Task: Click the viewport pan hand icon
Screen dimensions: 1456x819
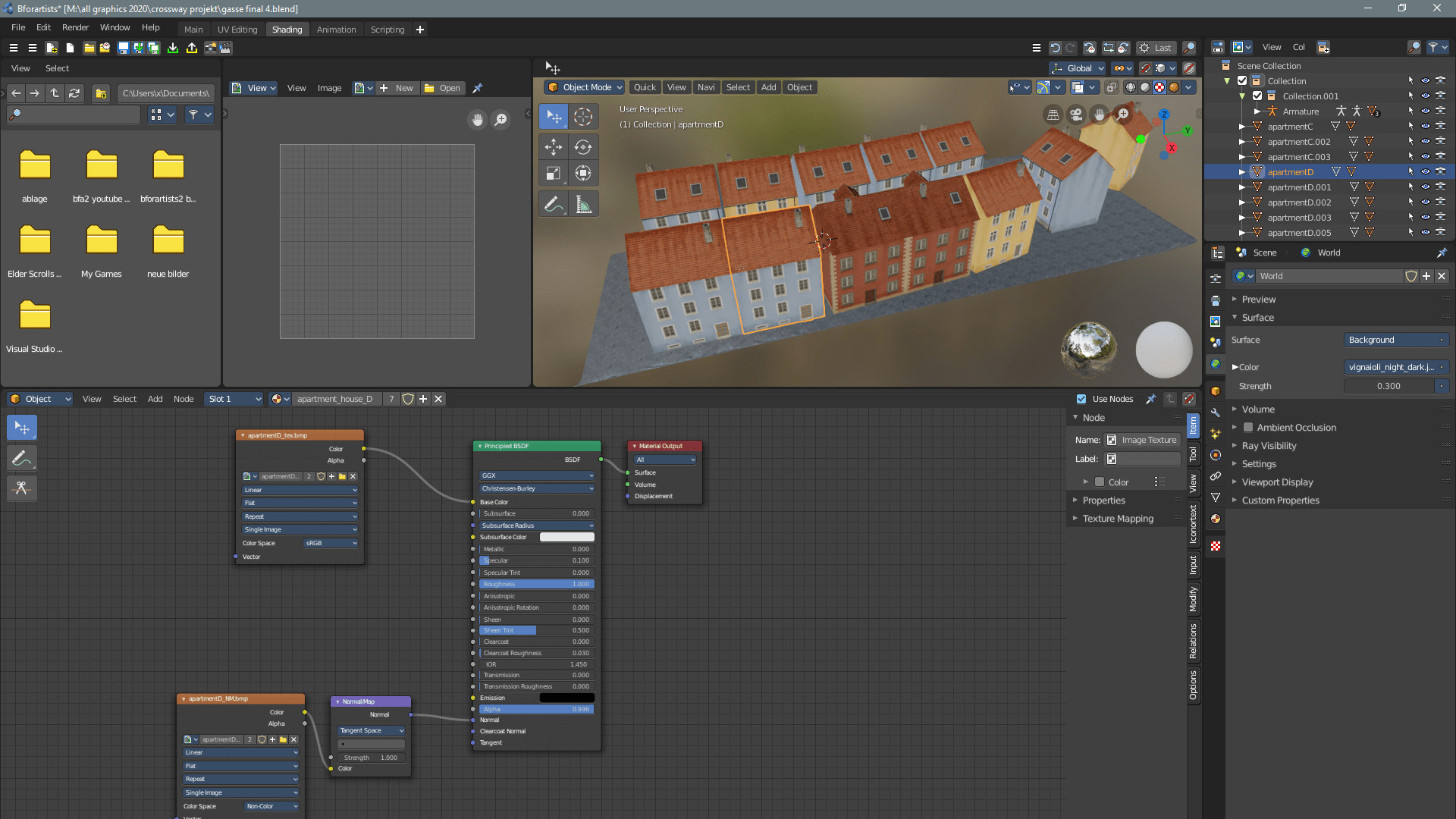Action: [x=1099, y=115]
